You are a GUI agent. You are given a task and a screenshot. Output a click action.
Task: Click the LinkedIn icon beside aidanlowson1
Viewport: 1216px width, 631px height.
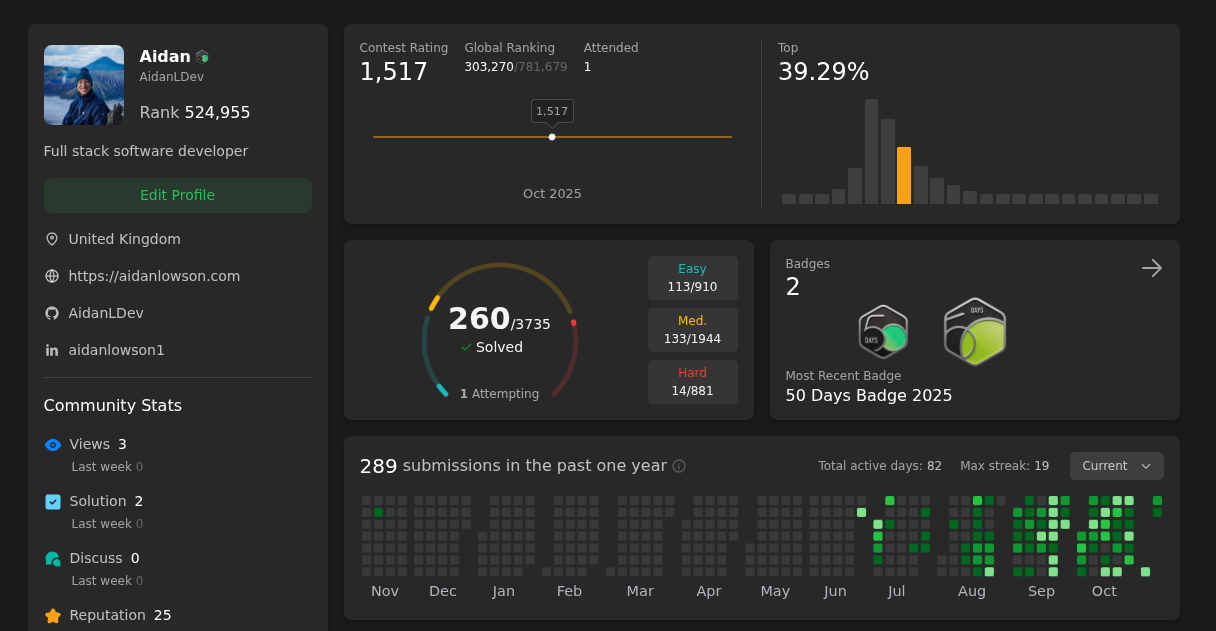tap(51, 350)
